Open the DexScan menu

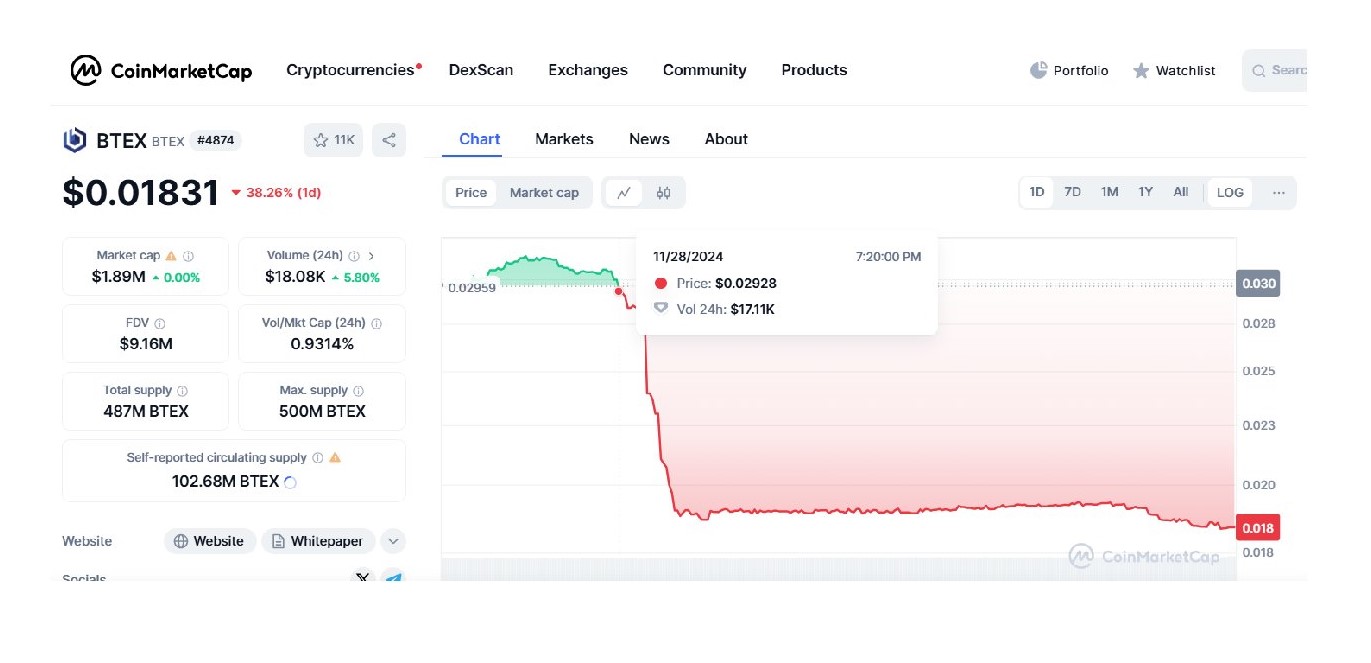(x=481, y=70)
